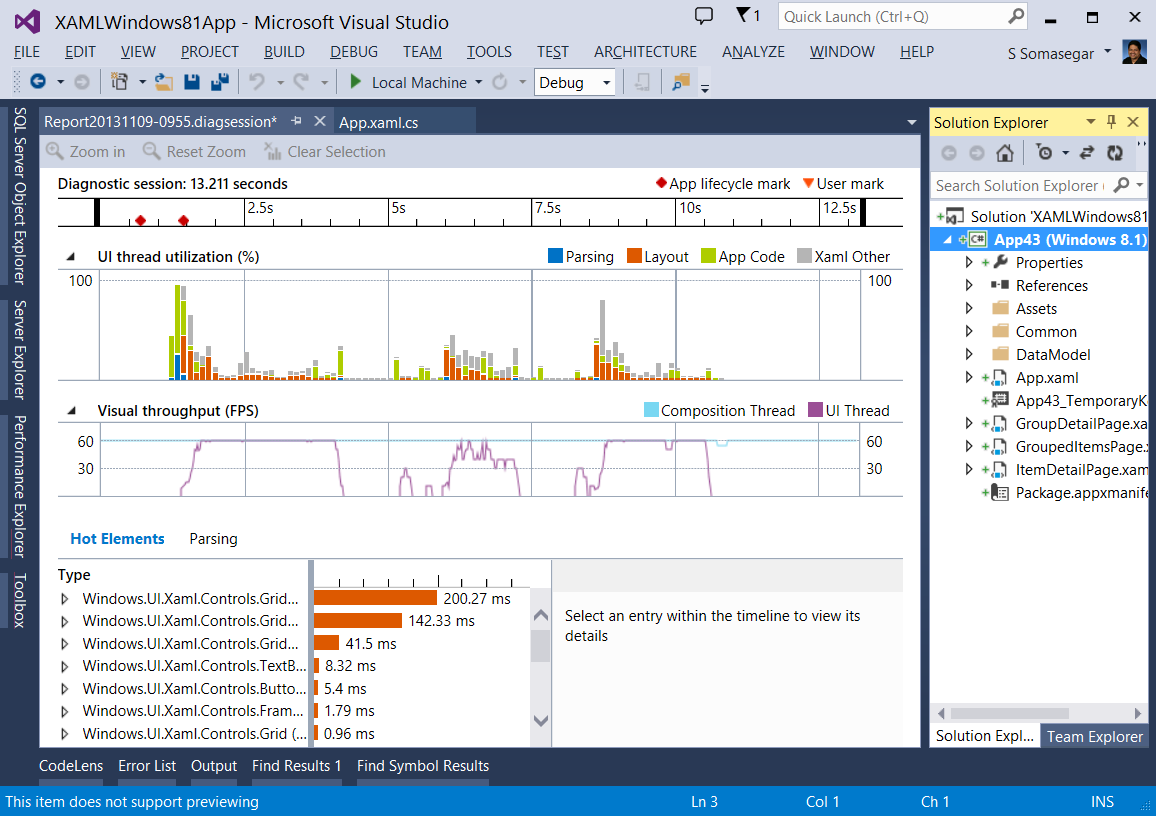Switch to the Team Explorer tab

1094,736
